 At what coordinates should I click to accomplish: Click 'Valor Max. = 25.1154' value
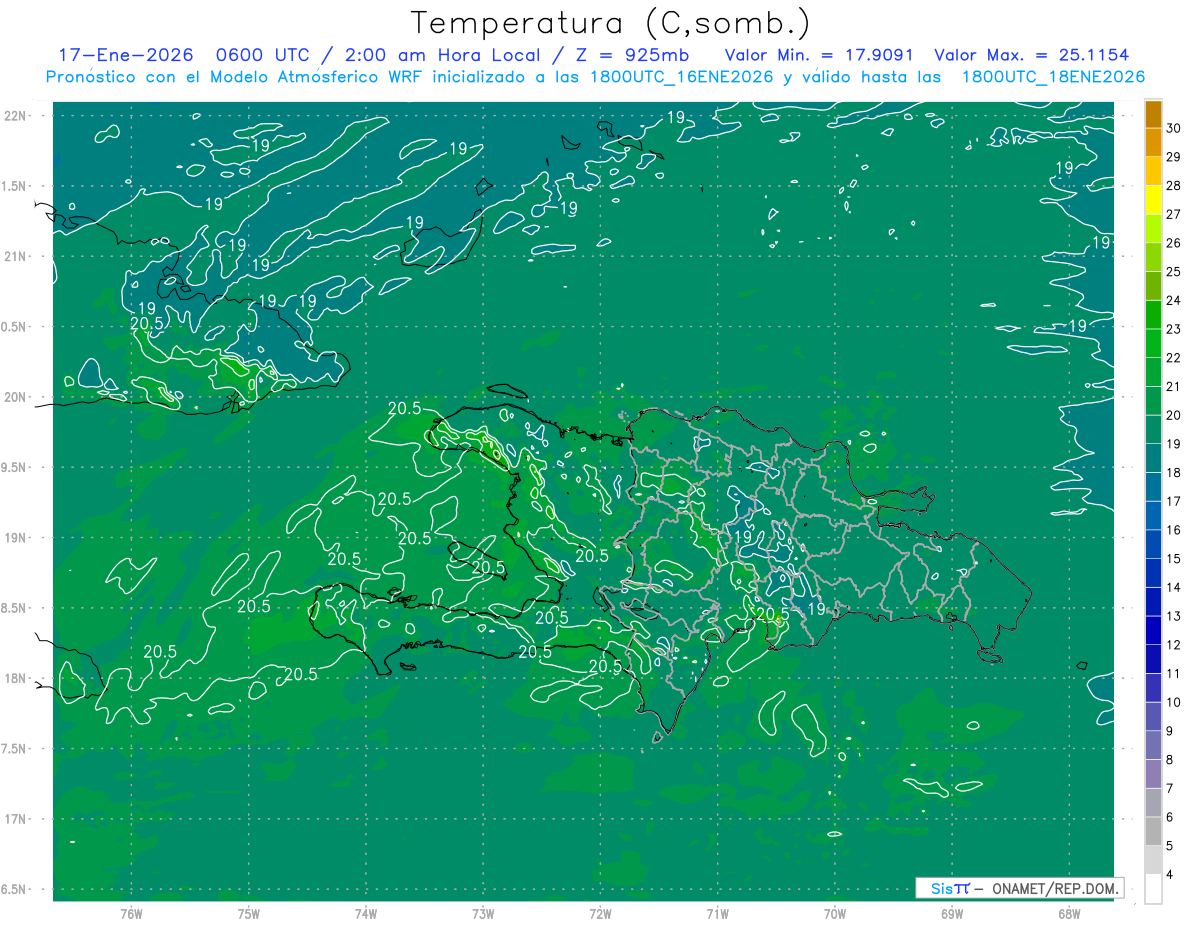coord(1031,55)
